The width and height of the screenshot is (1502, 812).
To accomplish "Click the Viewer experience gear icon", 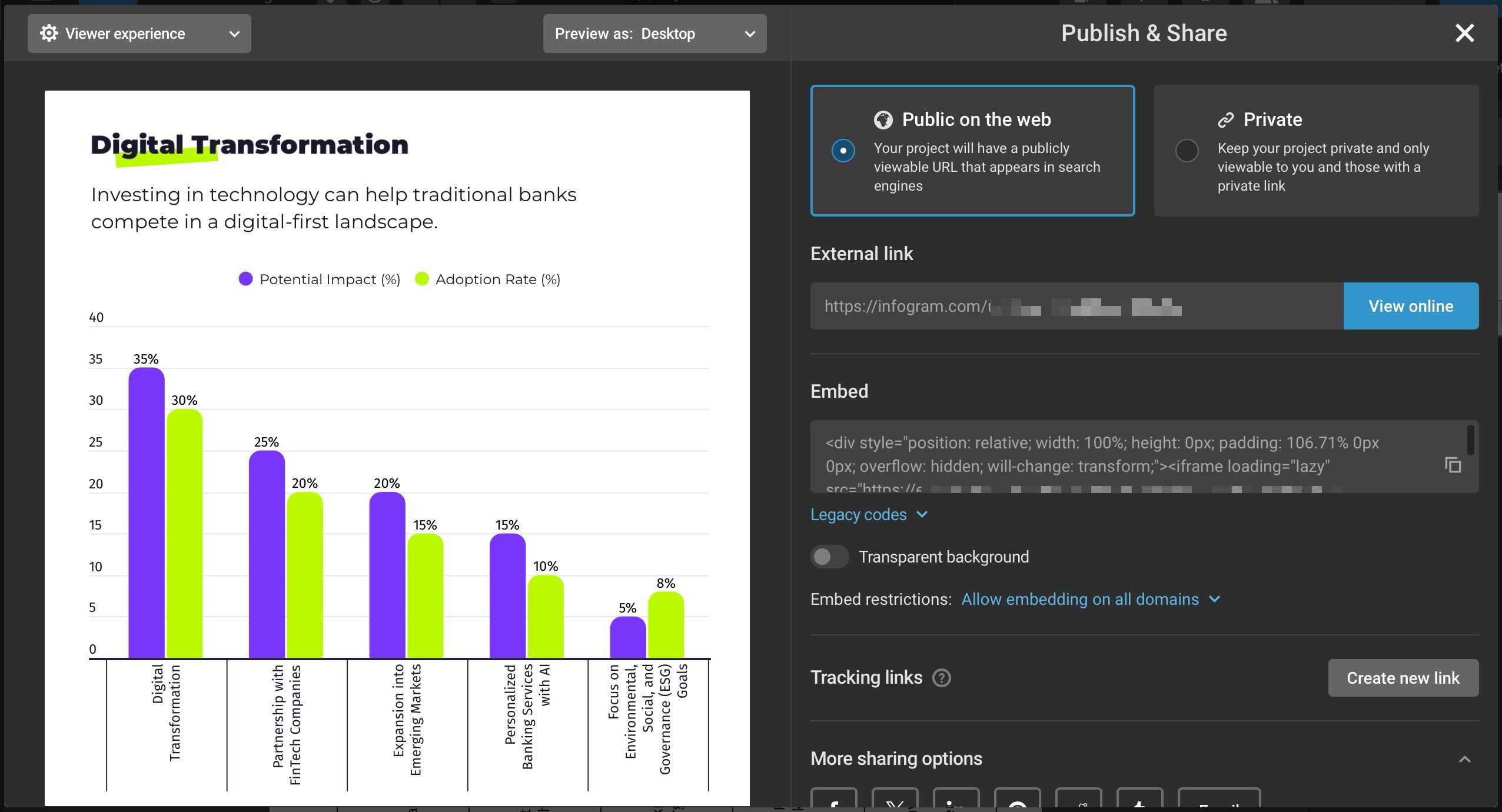I will 49,34.
